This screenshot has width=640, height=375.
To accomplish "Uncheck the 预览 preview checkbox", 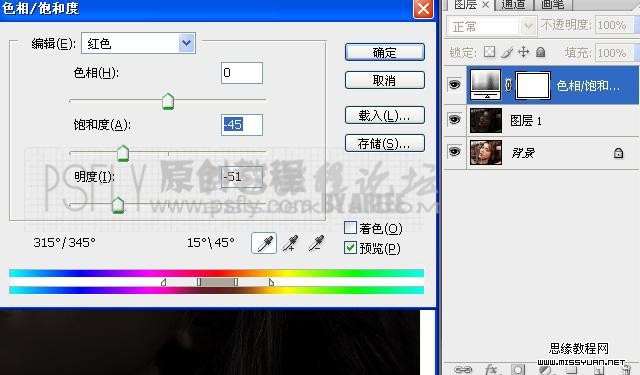I will [350, 247].
